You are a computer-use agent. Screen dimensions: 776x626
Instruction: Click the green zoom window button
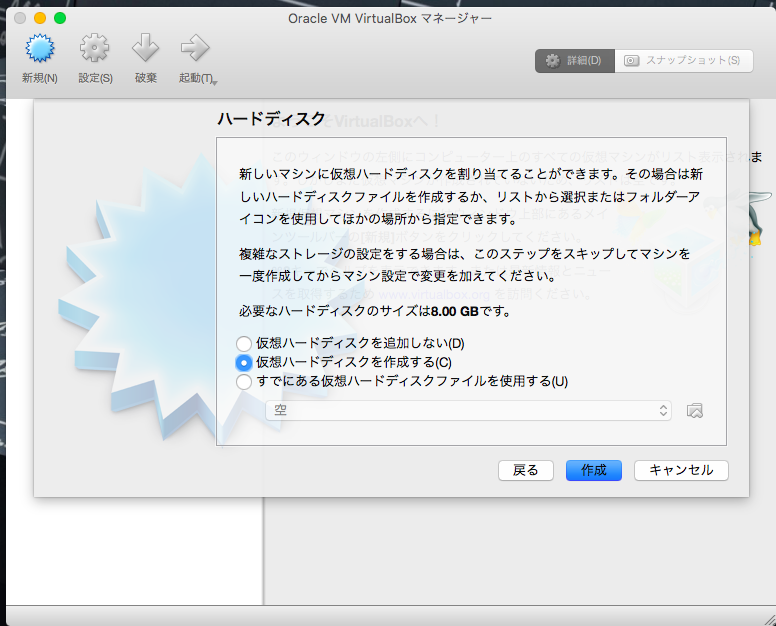(60, 18)
